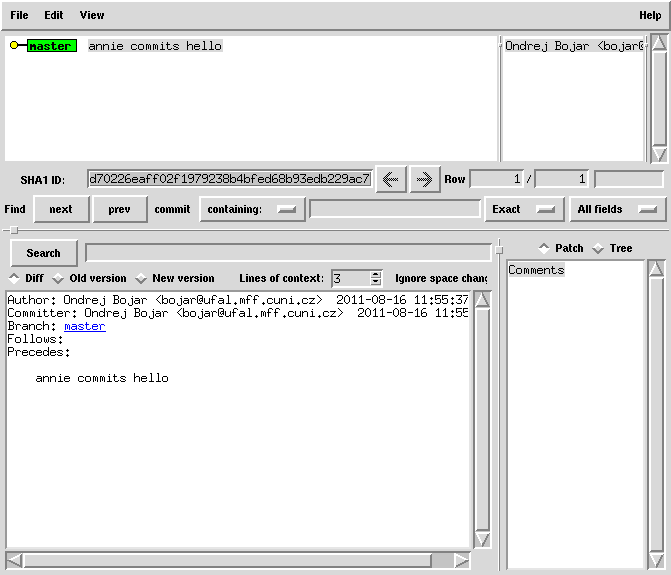
Task: Click the back arrow navigation icon
Action: (390, 179)
